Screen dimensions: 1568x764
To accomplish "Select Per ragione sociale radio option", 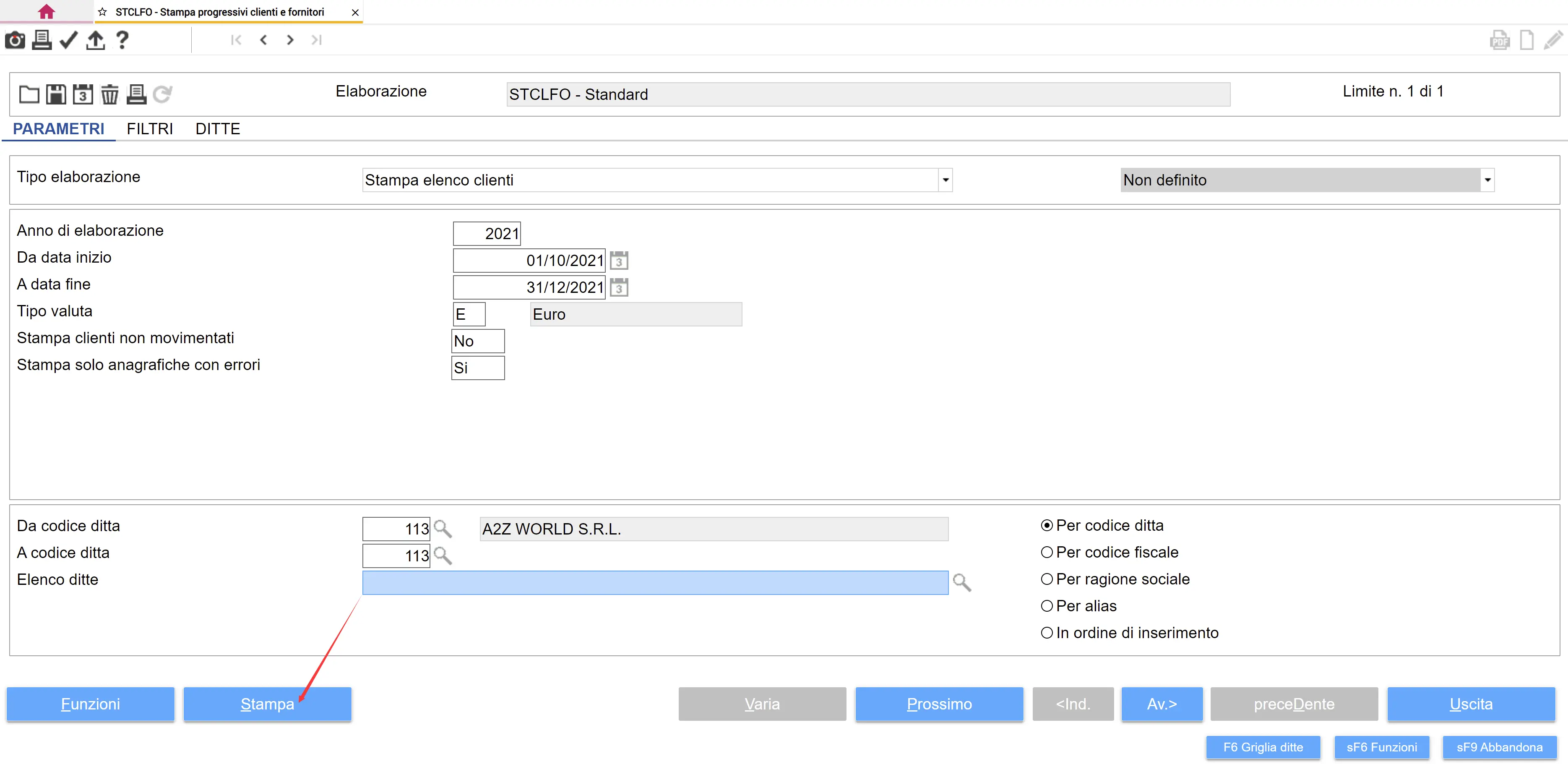I will [1047, 579].
